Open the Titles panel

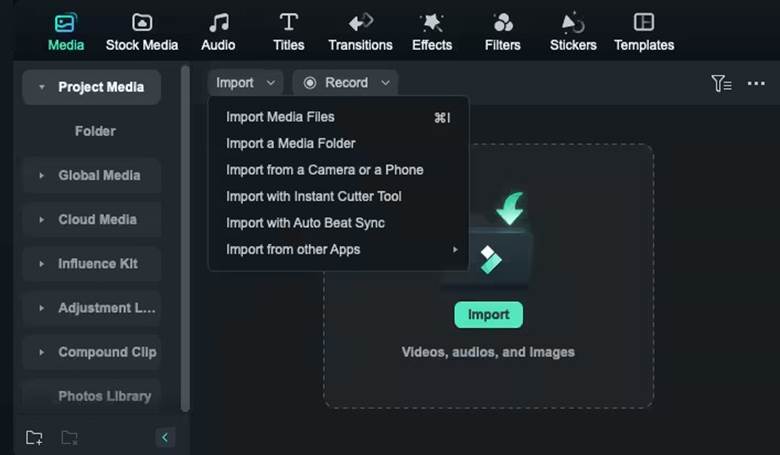click(289, 32)
